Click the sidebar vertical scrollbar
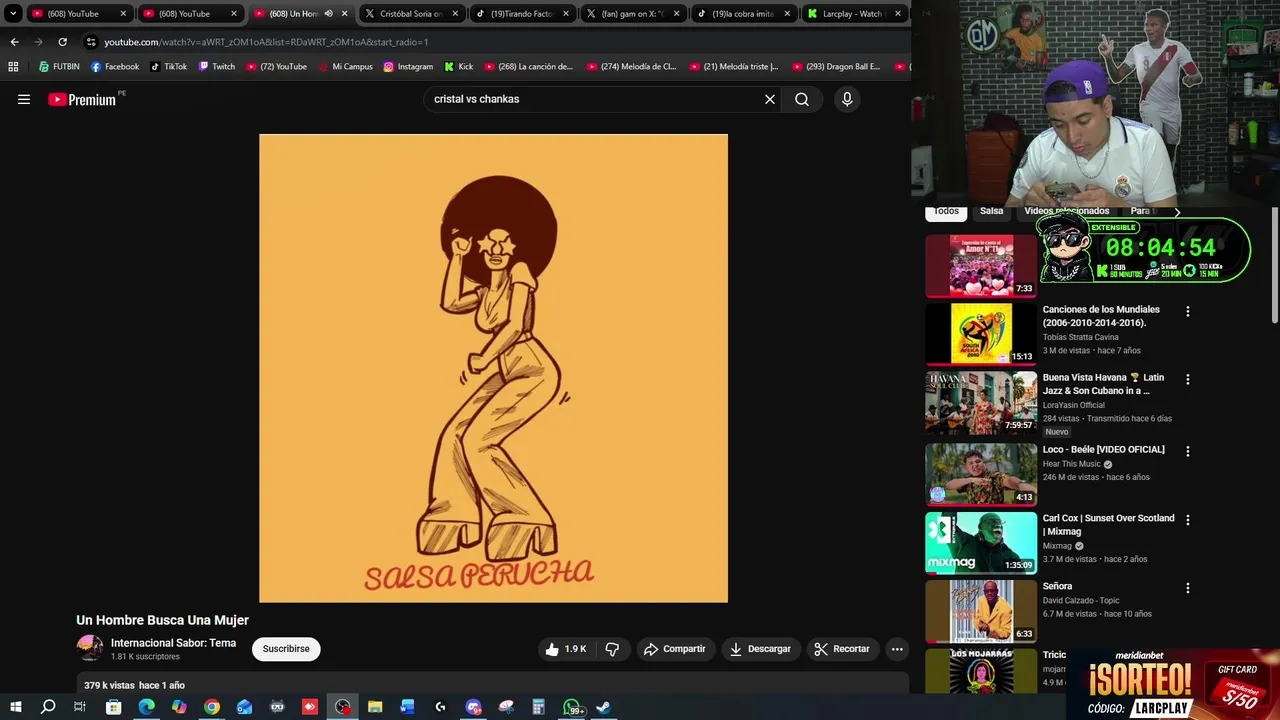1280x720 pixels. (x=1274, y=264)
